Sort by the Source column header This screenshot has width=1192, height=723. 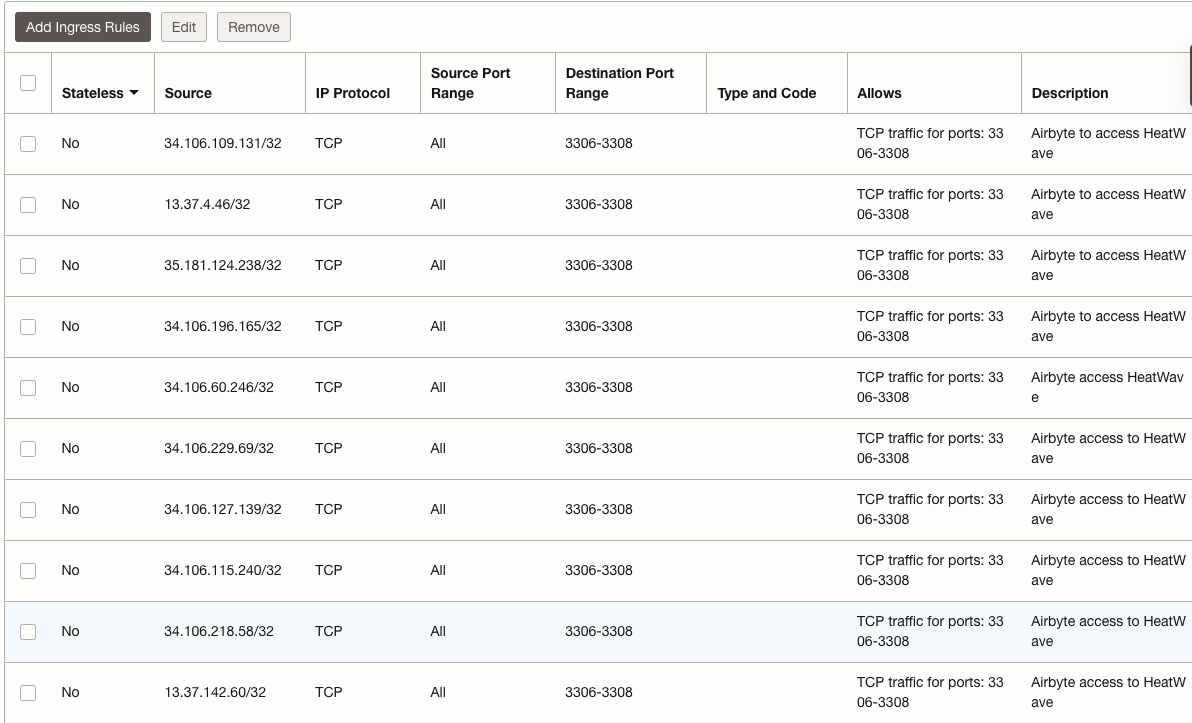click(x=190, y=93)
